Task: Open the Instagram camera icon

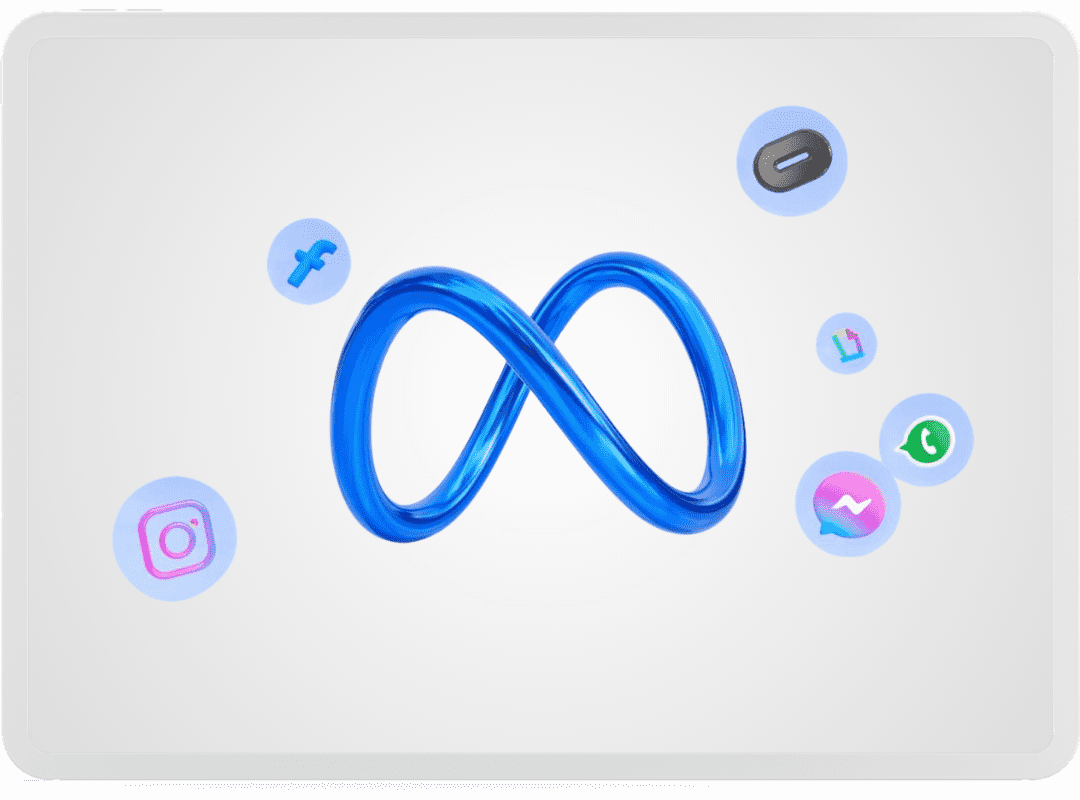Action: [x=175, y=539]
